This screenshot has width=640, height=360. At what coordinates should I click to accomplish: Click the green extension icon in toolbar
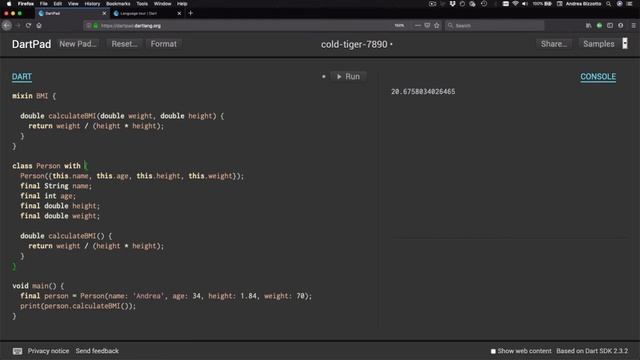[x=599, y=25]
